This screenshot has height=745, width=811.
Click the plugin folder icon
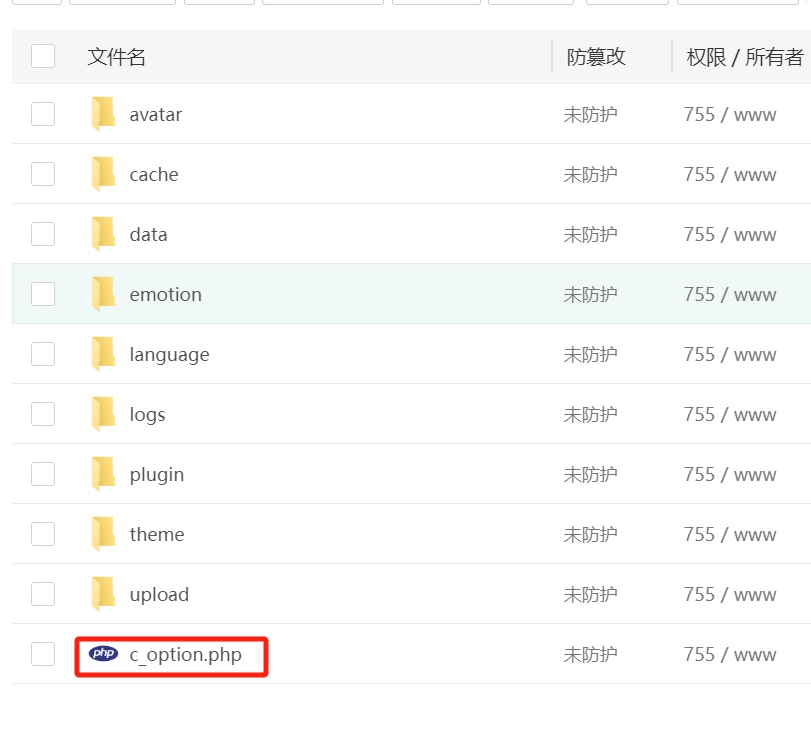[x=103, y=474]
